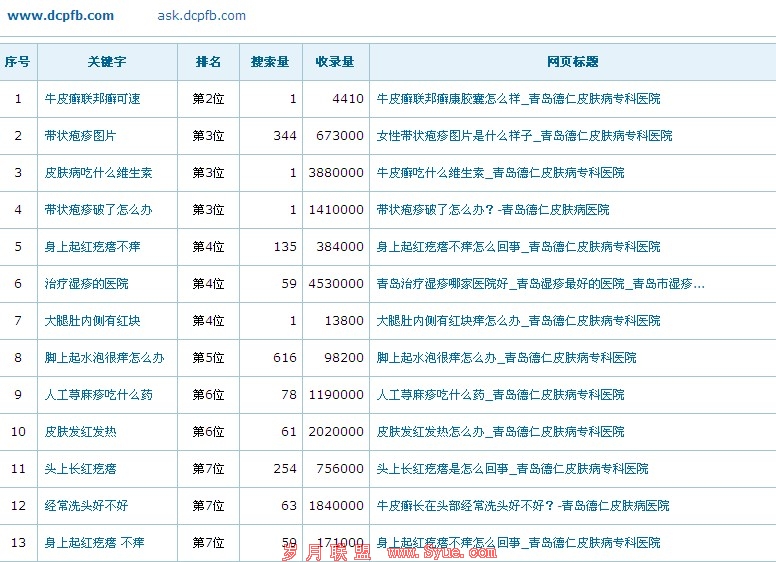Open page title 青岛治疗湿疹哪家医院好
This screenshot has height=562, width=776.
coord(540,284)
